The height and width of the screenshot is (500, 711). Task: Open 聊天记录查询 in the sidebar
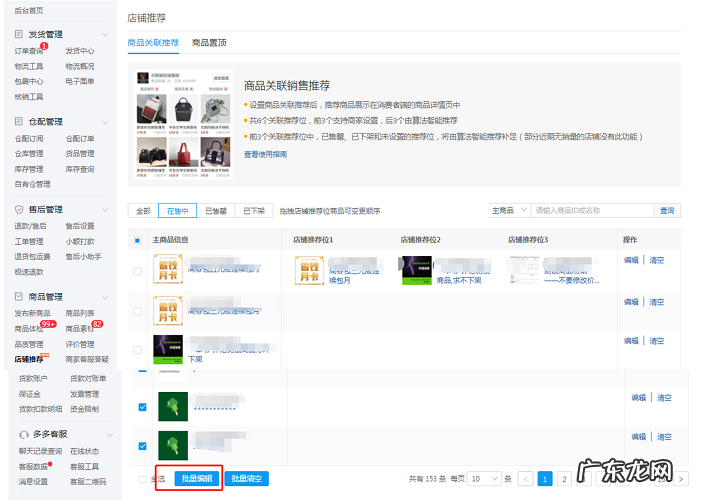pyautogui.click(x=40, y=451)
